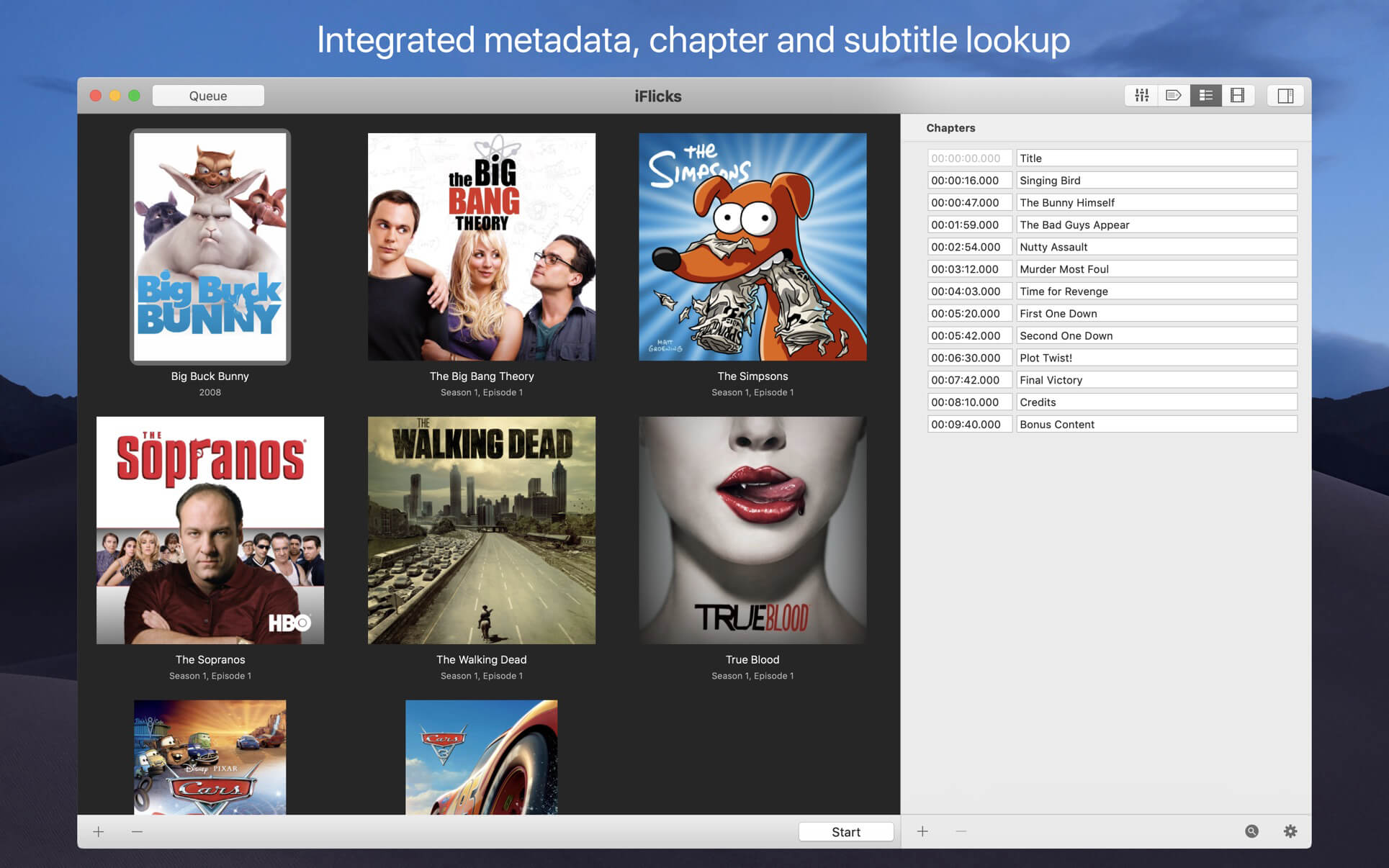Image resolution: width=1389 pixels, height=868 pixels.
Task: Add a new video with plus icon
Action: click(x=99, y=831)
